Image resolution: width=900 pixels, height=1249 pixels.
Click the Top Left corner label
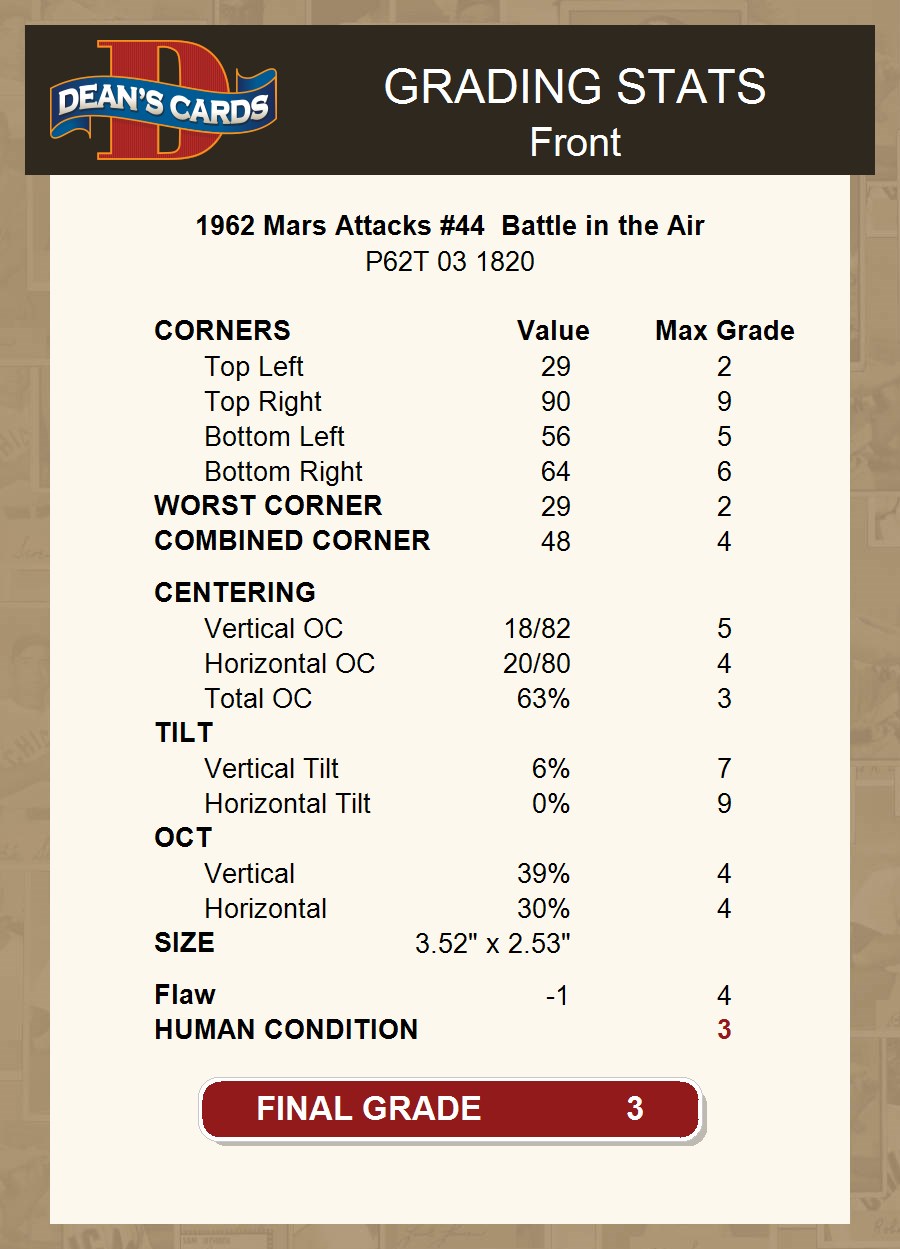[254, 367]
